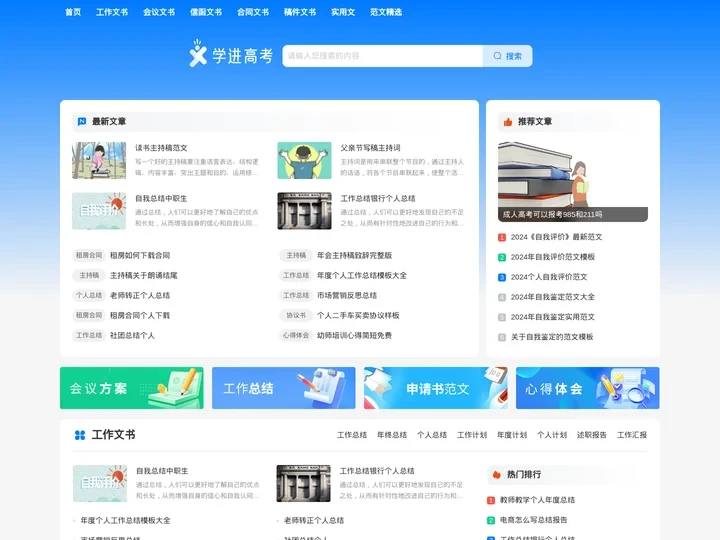Click the 最新文章 section icon
The image size is (720, 540).
[x=82, y=121]
